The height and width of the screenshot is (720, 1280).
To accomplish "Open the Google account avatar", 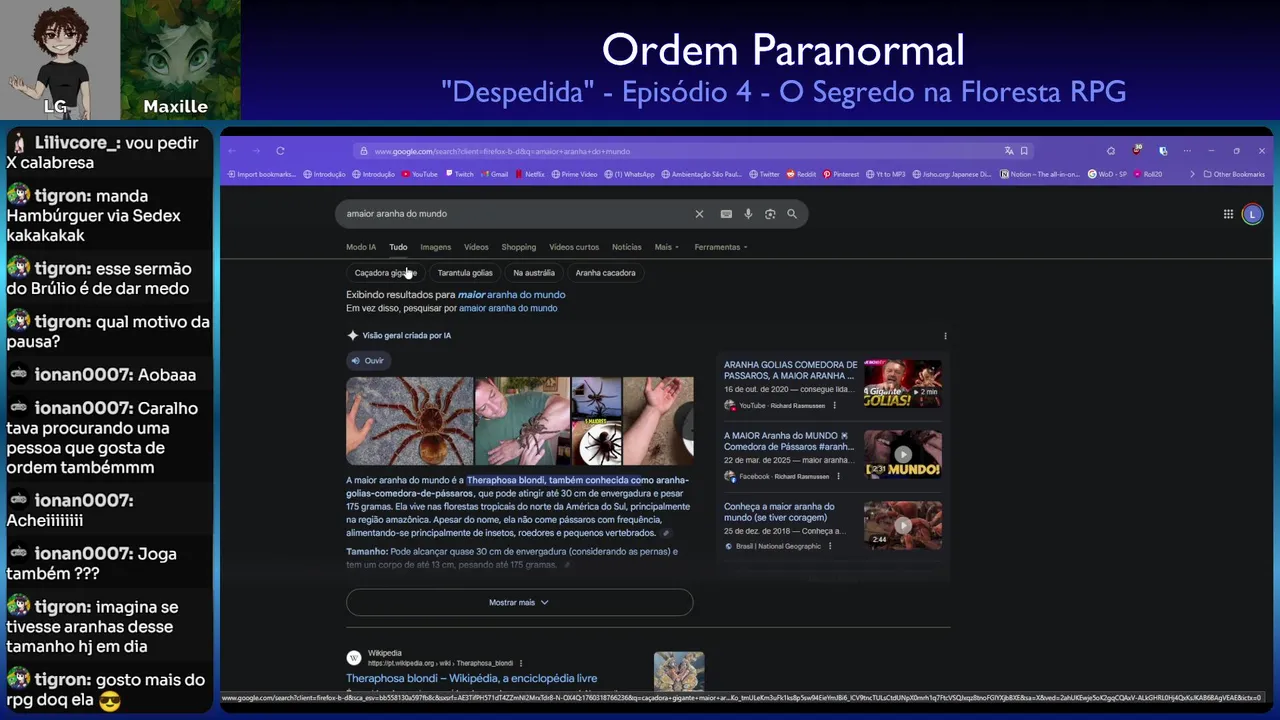I will click(1252, 214).
